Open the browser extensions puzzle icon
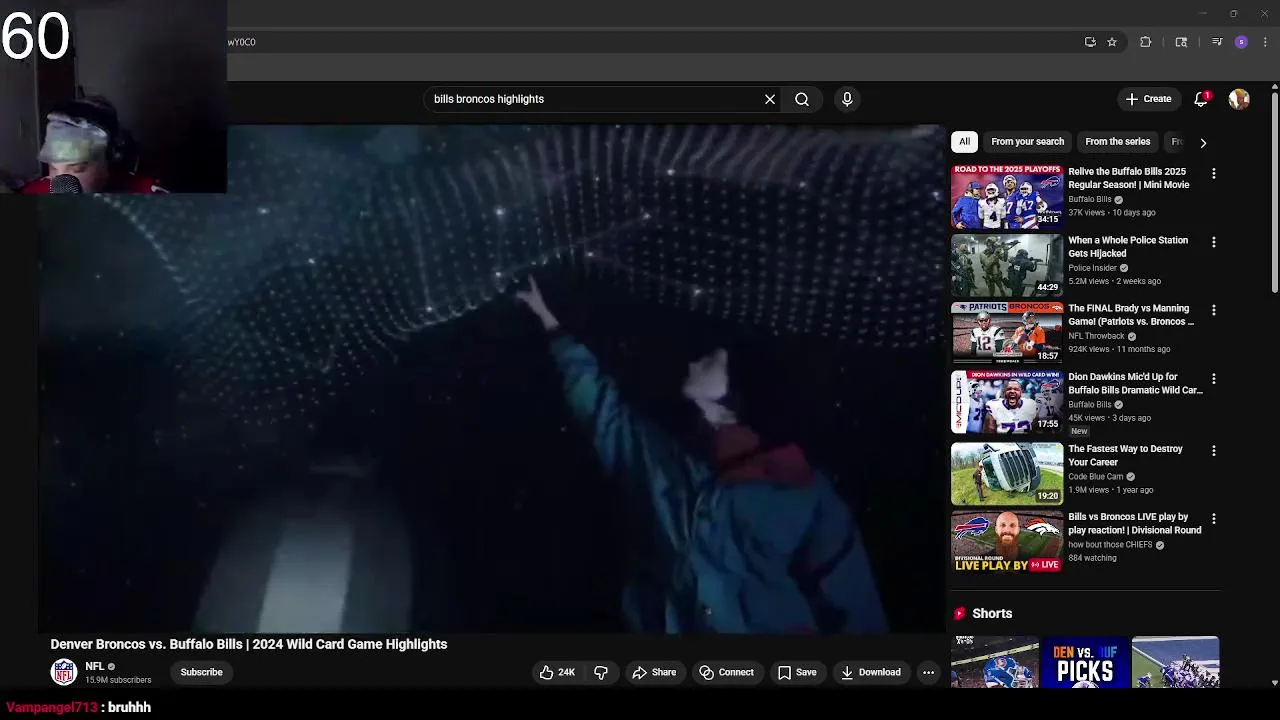This screenshot has width=1280, height=720. [x=1146, y=42]
